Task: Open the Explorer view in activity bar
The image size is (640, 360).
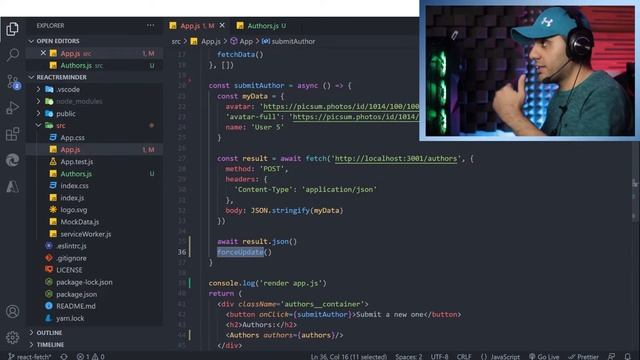Action: click(x=12, y=29)
